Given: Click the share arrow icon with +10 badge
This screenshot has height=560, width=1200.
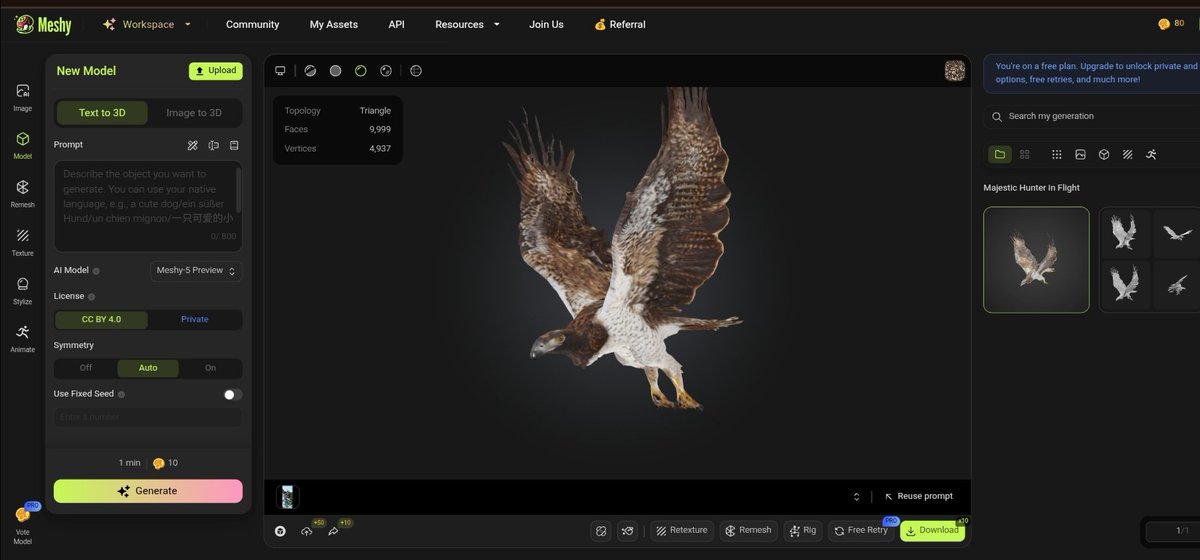Looking at the screenshot, I should (x=333, y=531).
